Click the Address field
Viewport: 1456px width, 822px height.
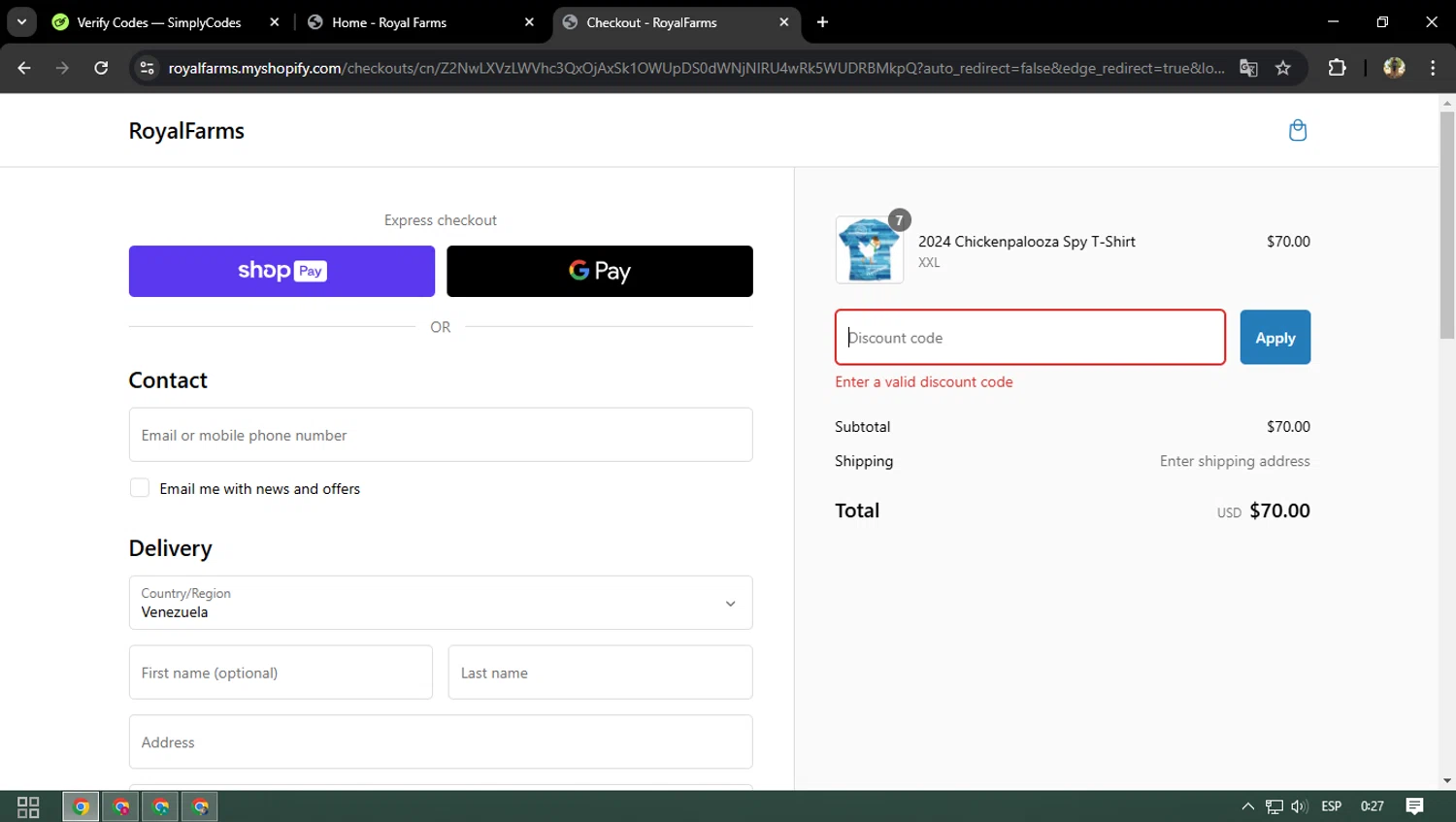click(441, 742)
